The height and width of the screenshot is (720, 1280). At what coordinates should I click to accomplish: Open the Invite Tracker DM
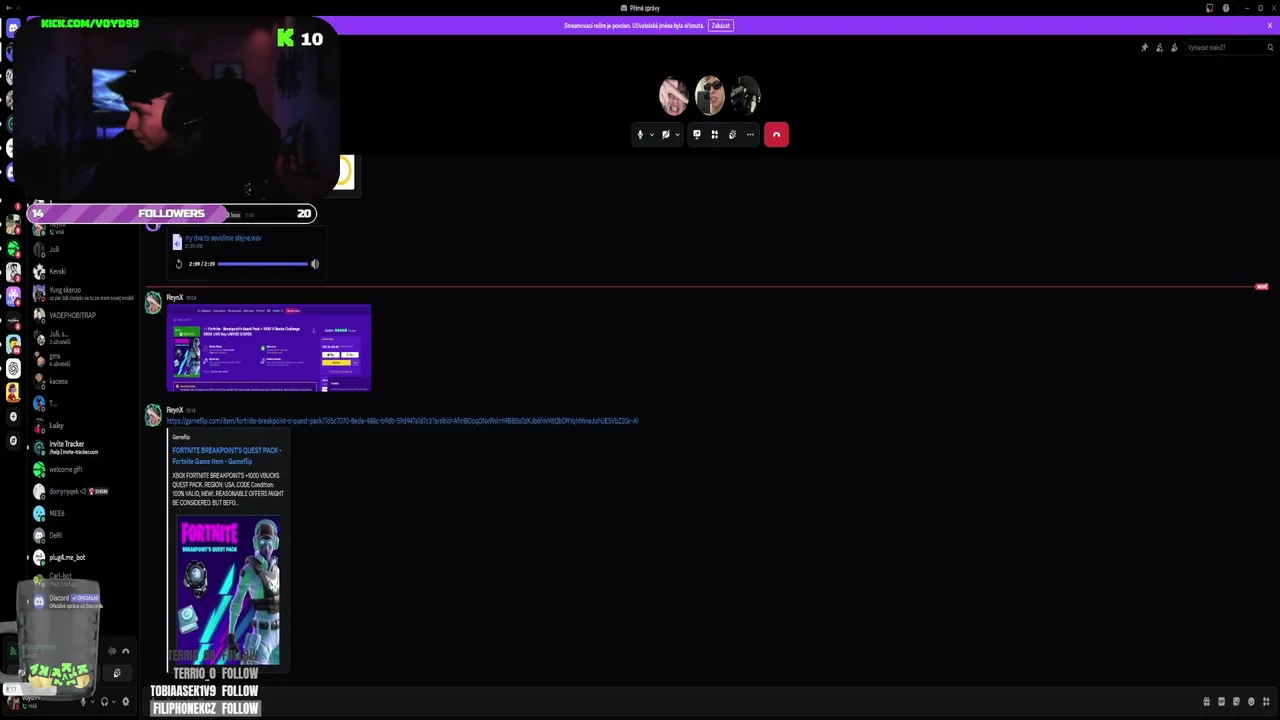82,447
